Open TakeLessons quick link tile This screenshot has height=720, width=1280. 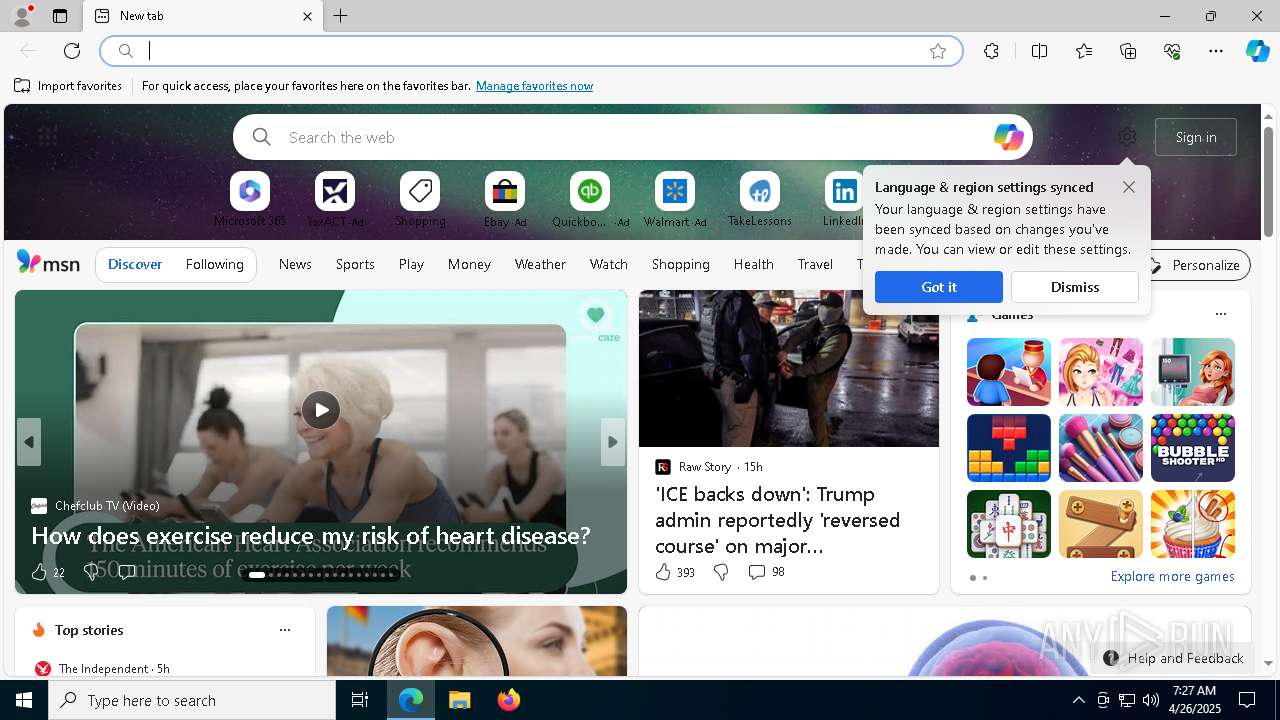tap(760, 200)
